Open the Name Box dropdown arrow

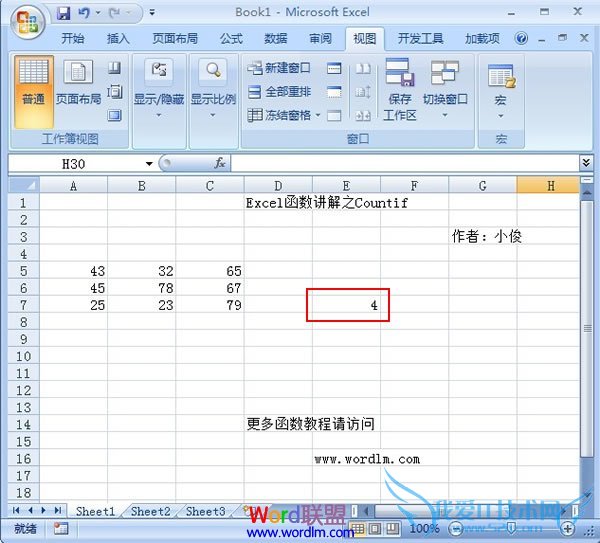click(149, 164)
